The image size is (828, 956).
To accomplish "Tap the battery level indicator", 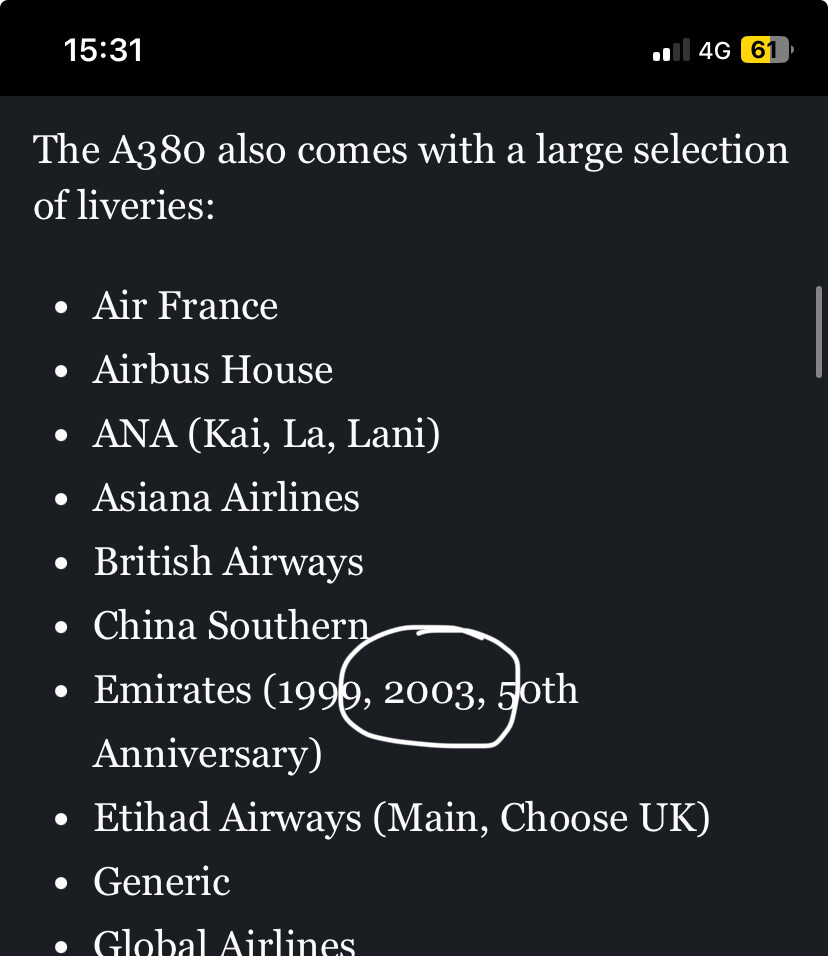I will pyautogui.click(x=766, y=50).
